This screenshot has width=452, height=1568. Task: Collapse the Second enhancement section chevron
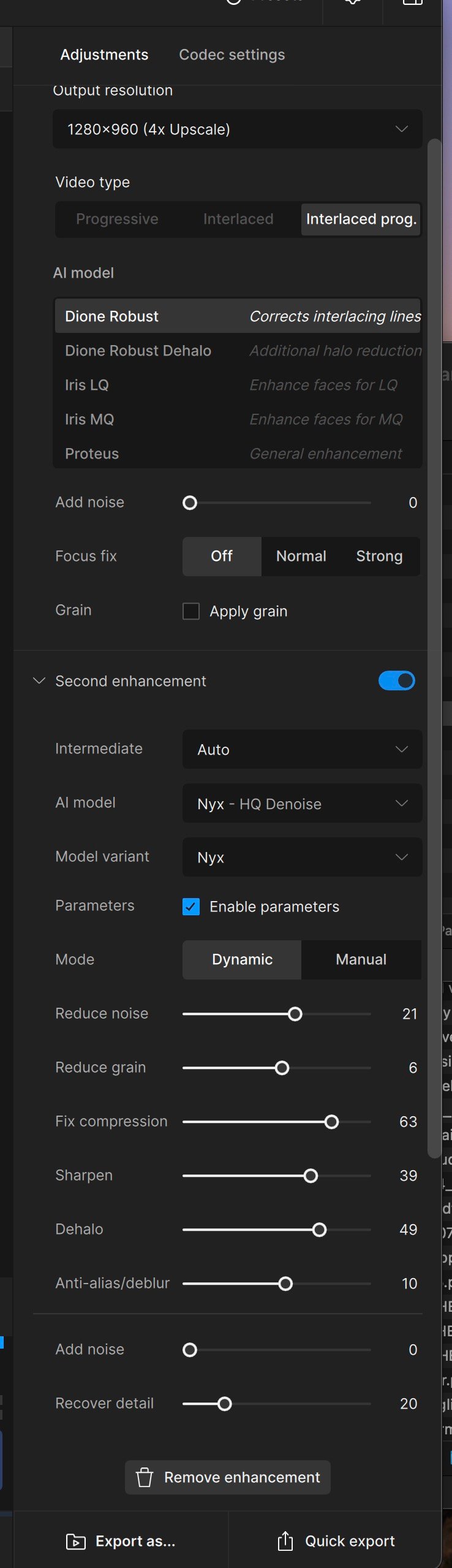[x=39, y=681]
